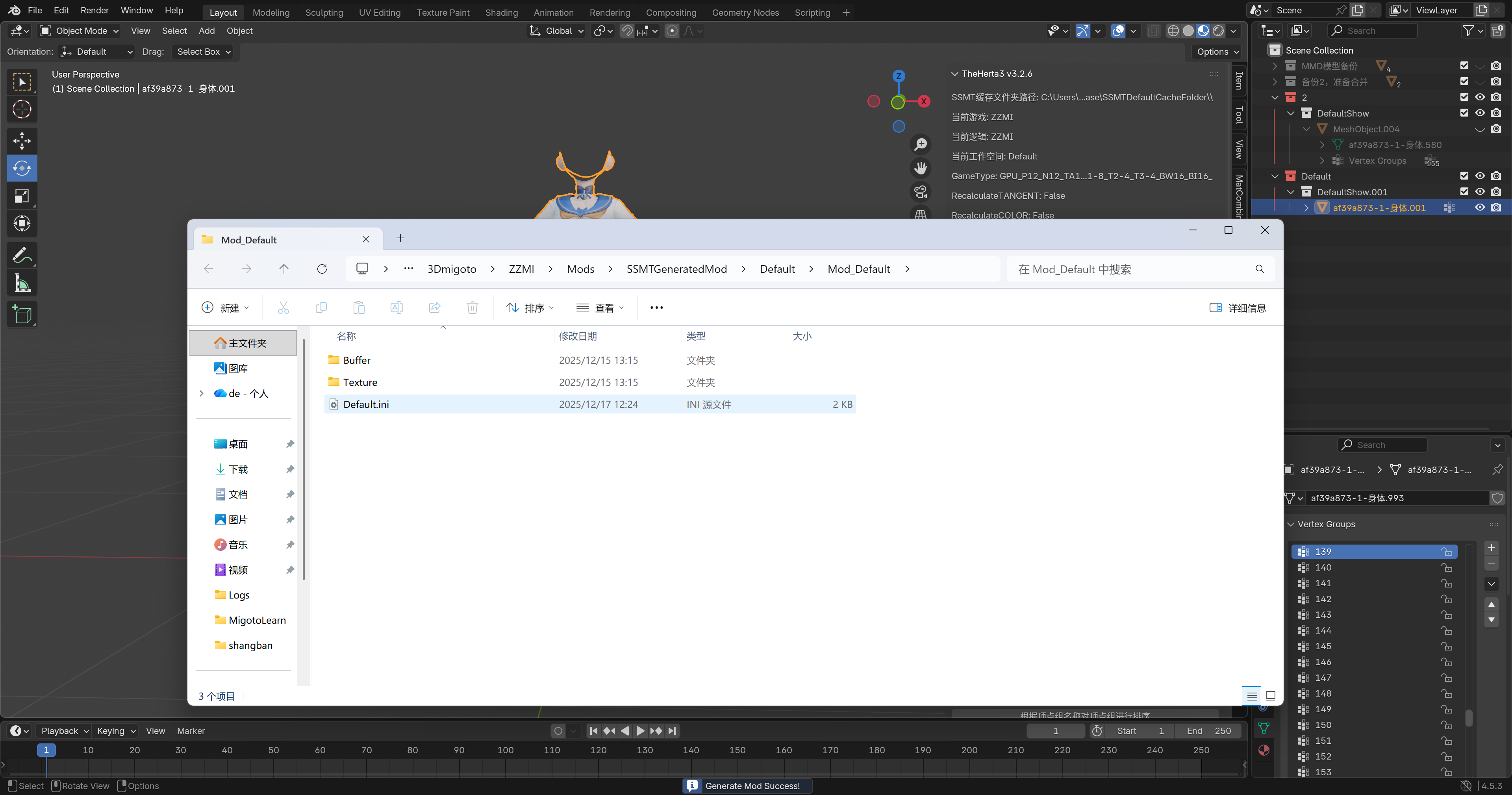The width and height of the screenshot is (1512, 795).
Task: Add a new vertex group with plus
Action: pos(1492,548)
